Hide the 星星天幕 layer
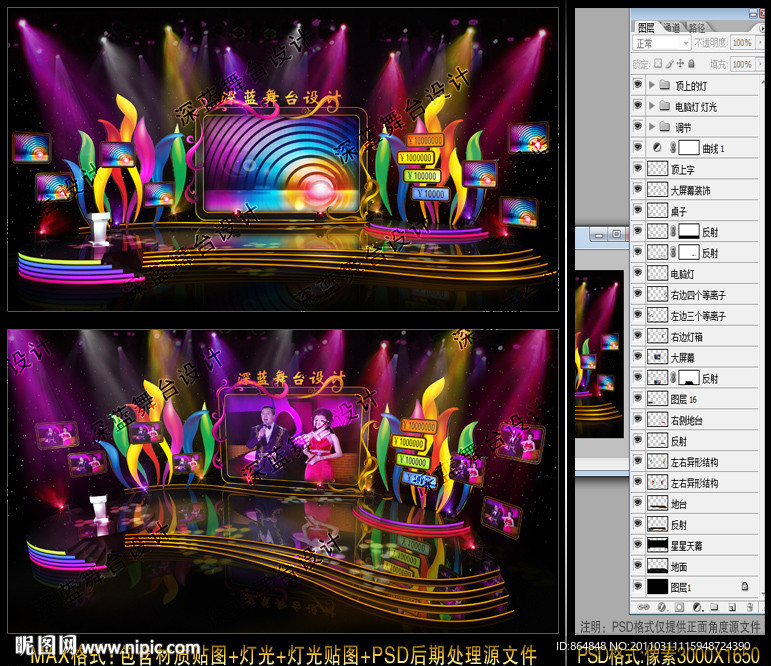This screenshot has height=666, width=771. pyautogui.click(x=638, y=546)
